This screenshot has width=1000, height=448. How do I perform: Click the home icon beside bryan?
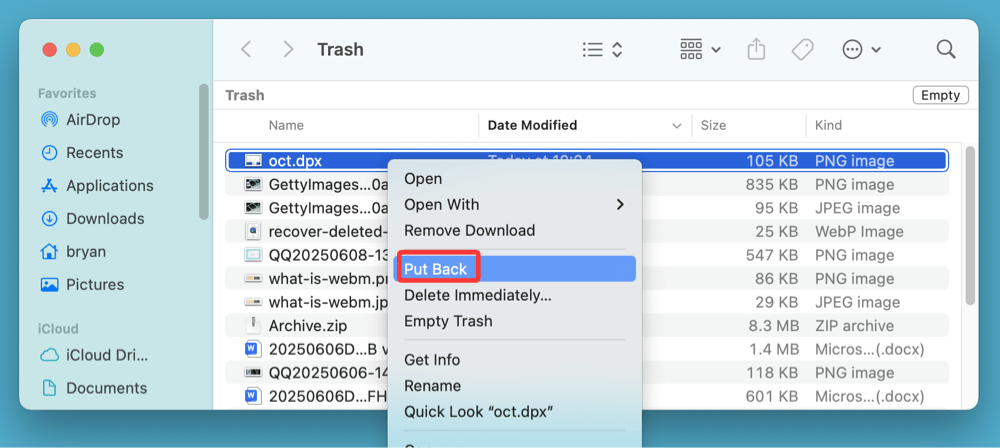point(49,251)
